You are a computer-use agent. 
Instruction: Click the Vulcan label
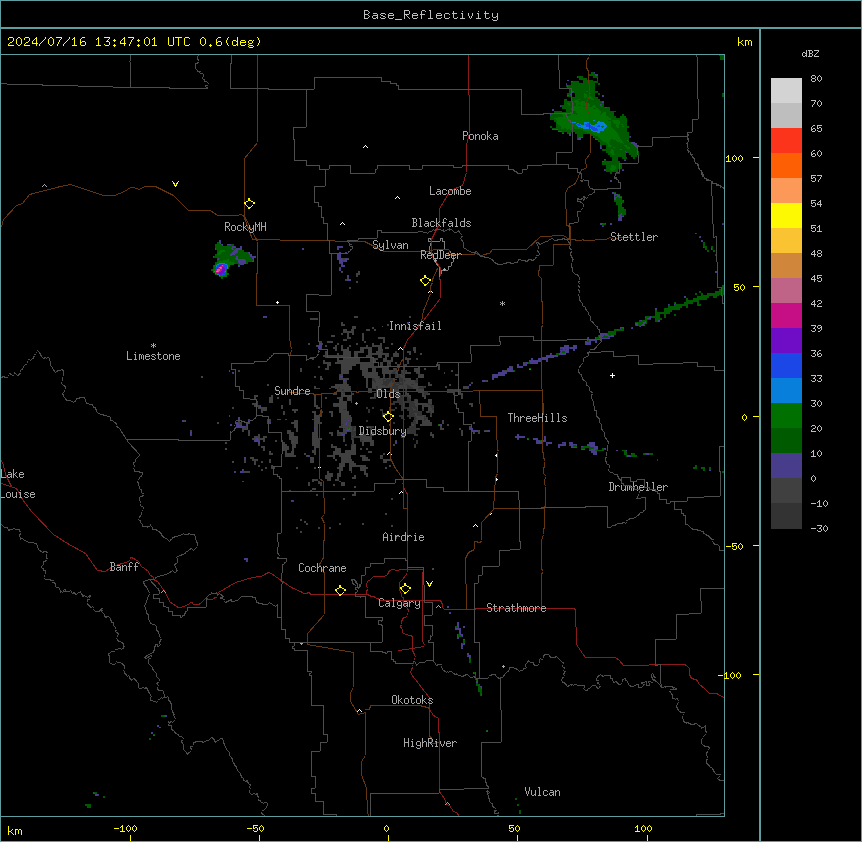[x=543, y=792]
